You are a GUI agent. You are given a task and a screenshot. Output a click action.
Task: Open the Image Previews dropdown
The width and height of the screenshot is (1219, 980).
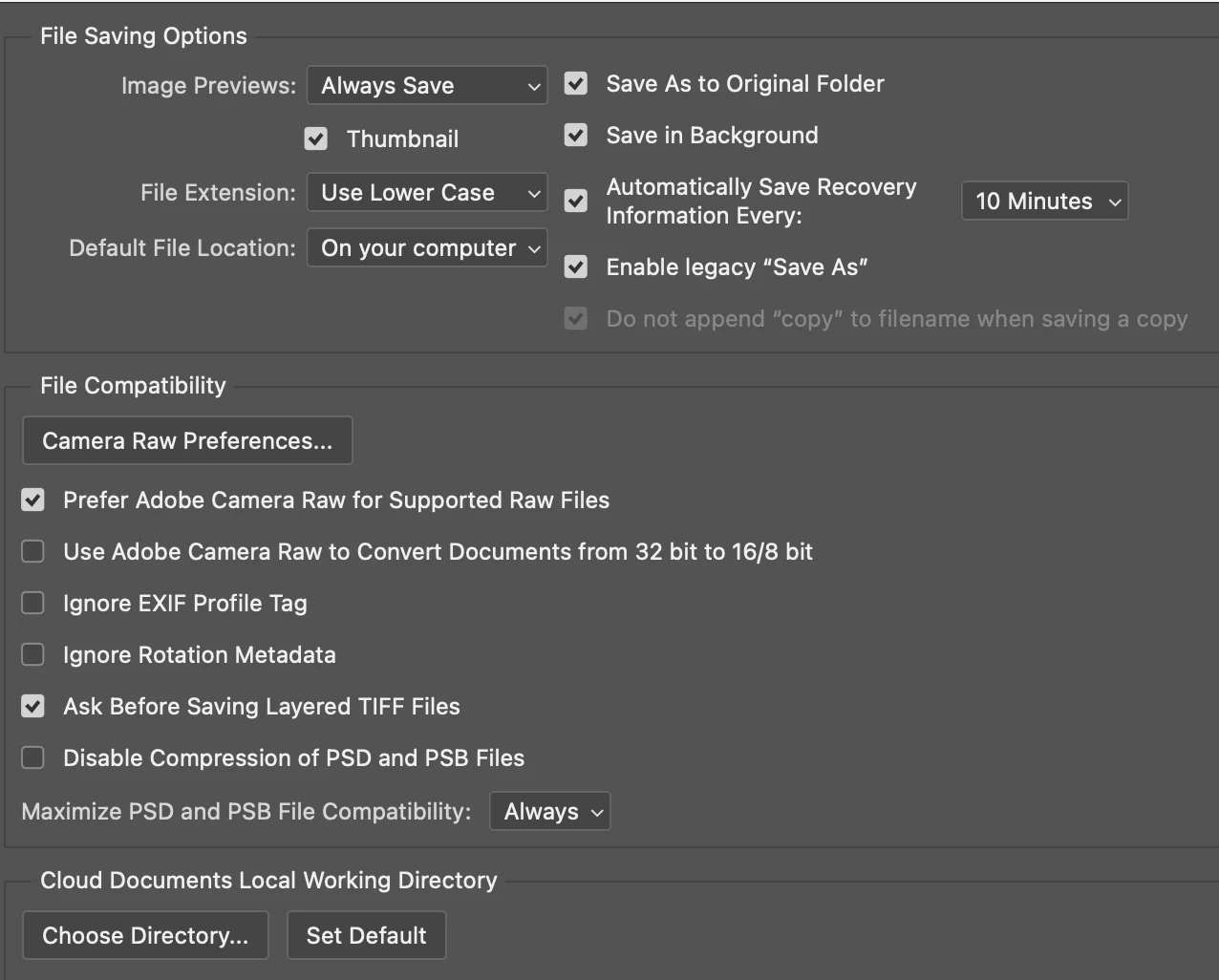427,86
